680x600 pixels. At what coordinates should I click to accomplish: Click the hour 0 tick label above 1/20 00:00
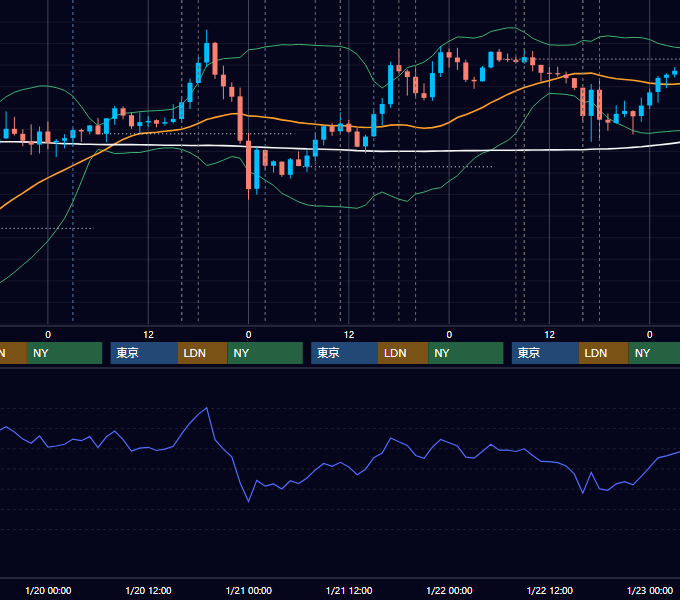tap(48, 335)
